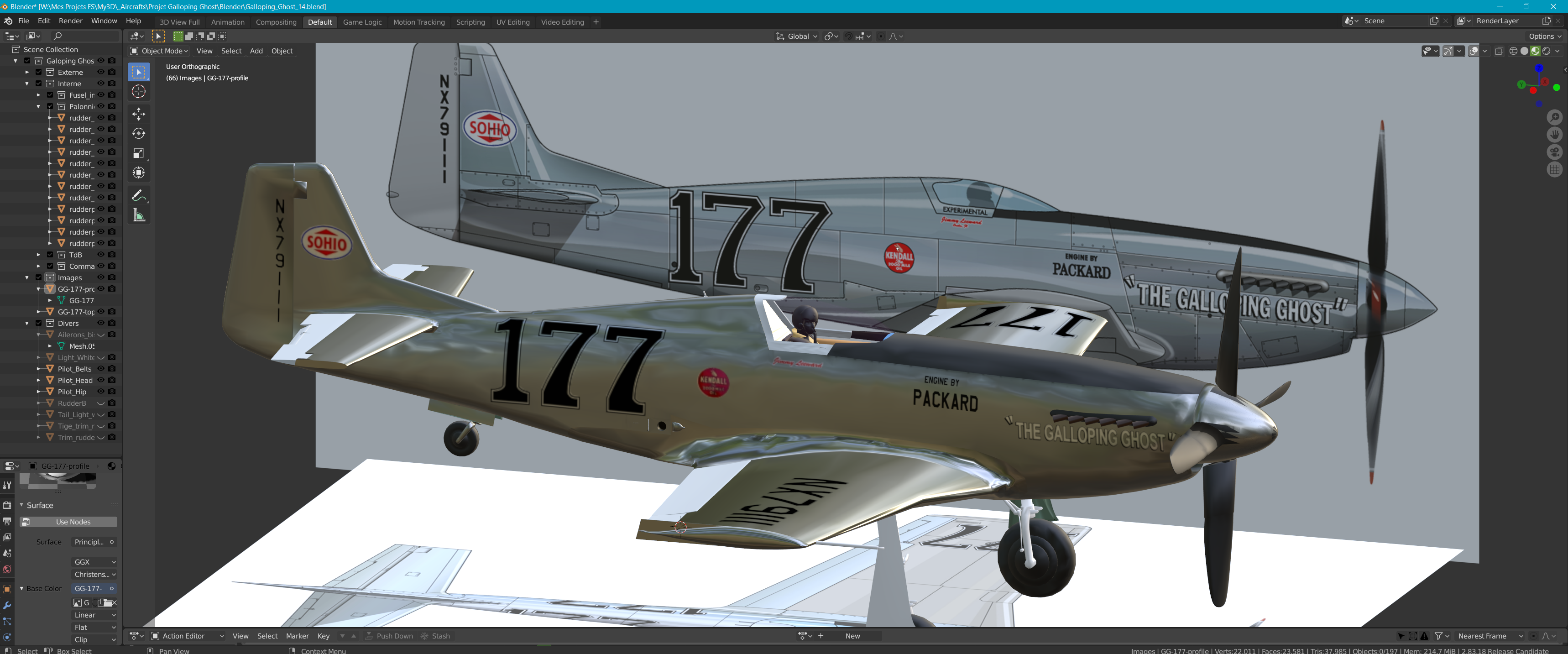Toggle camera view with camera gizmo
This screenshot has width=1568, height=654.
point(1554,152)
